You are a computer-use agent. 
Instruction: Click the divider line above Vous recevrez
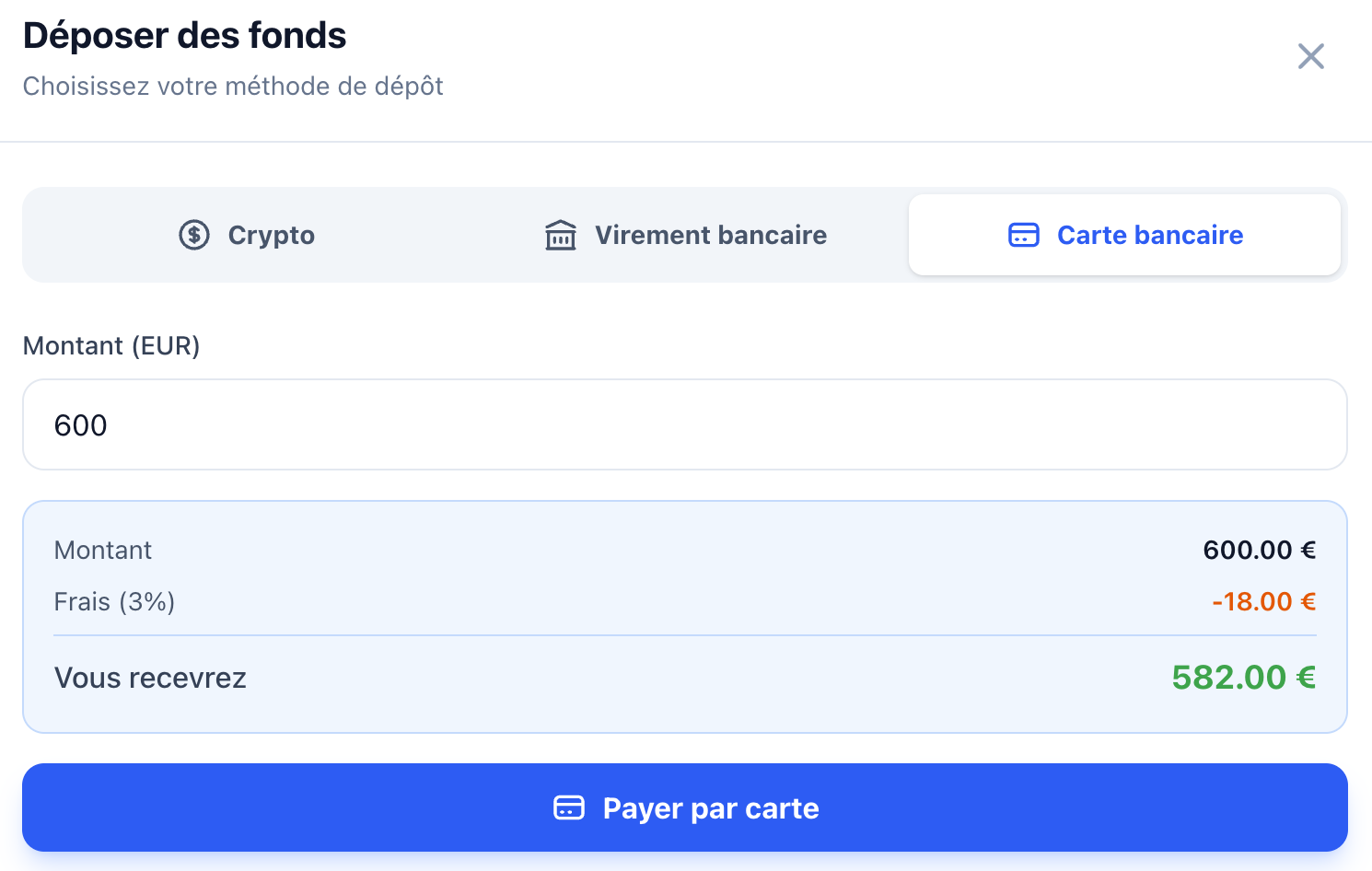click(x=684, y=635)
